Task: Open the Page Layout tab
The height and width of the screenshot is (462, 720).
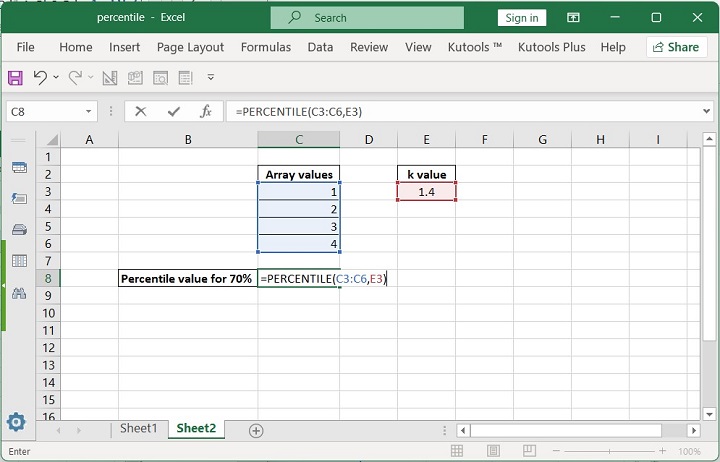Action: 190,47
